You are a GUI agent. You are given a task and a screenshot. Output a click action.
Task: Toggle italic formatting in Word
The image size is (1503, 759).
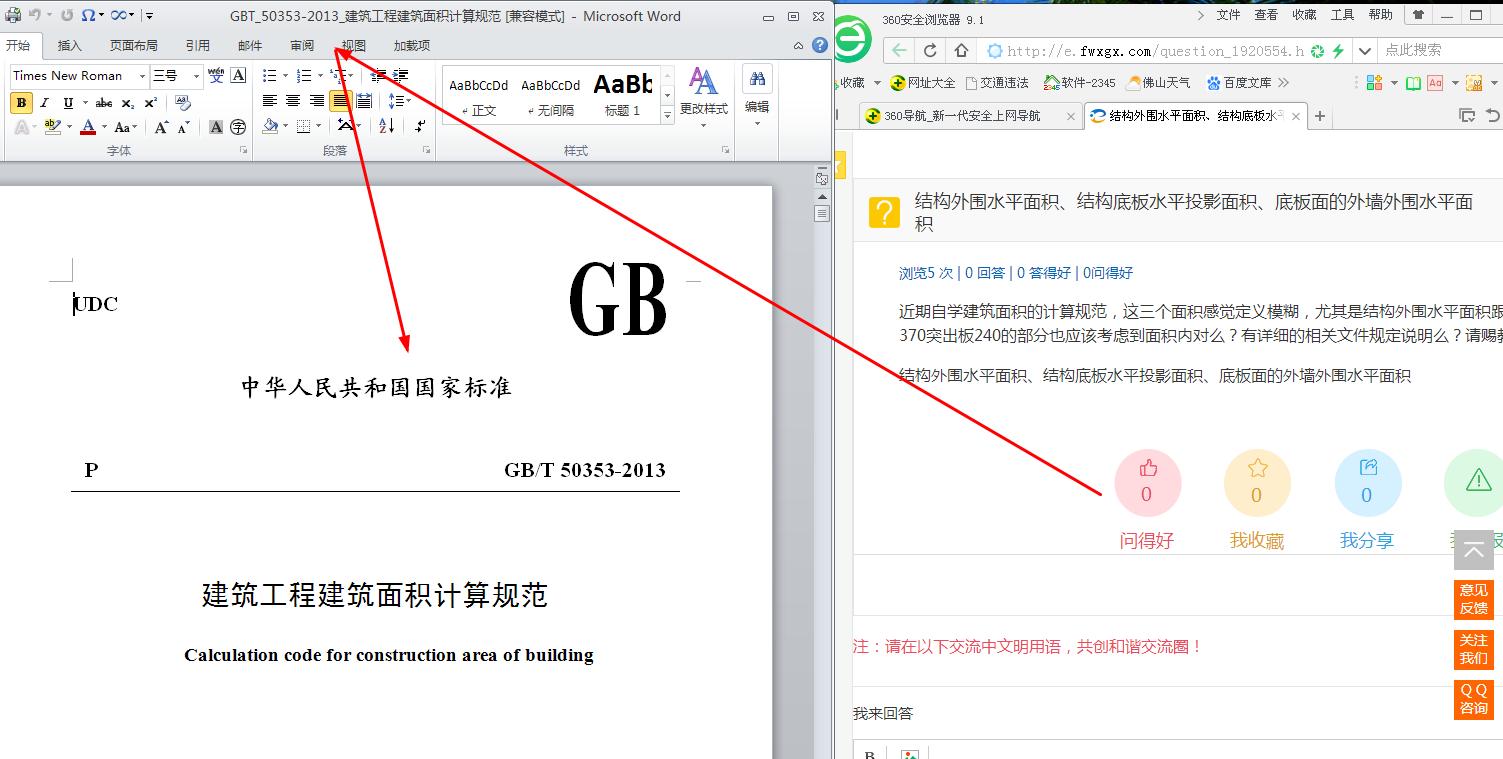tap(45, 103)
